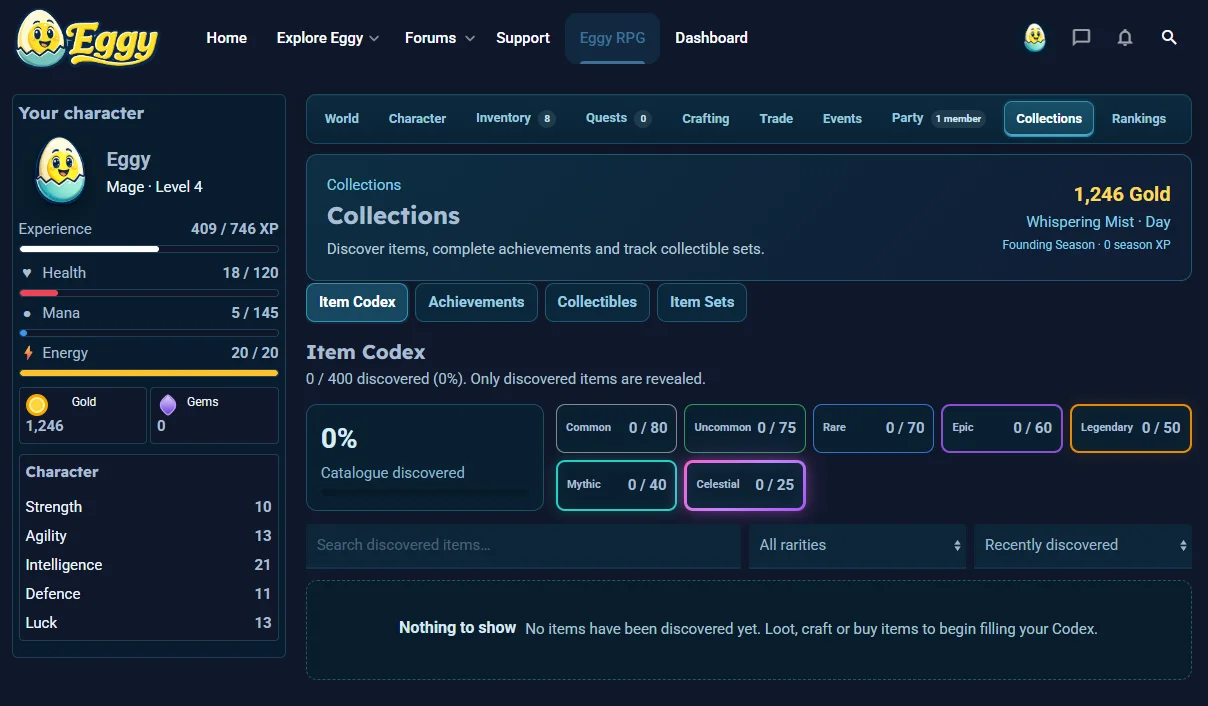Click the Experience progress bar
Image resolution: width=1208 pixels, height=706 pixels.
click(149, 249)
